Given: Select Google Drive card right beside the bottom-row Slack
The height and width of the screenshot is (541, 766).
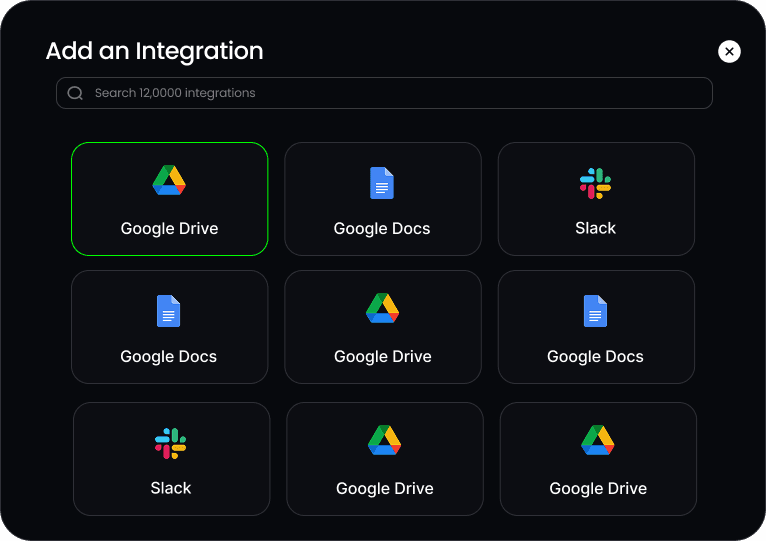Looking at the screenshot, I should pyautogui.click(x=385, y=459).
